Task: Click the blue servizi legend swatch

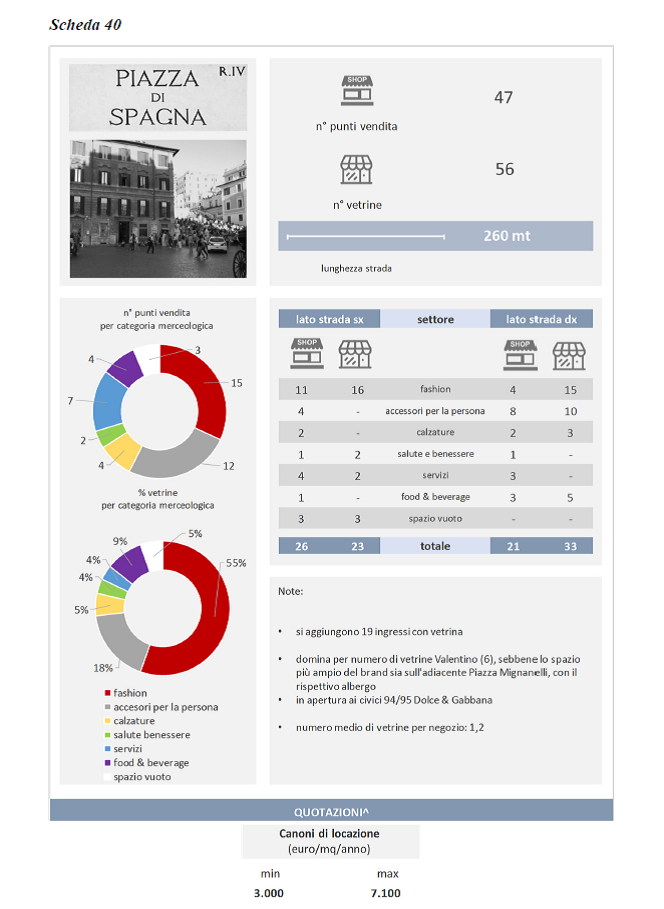Action: [x=107, y=749]
